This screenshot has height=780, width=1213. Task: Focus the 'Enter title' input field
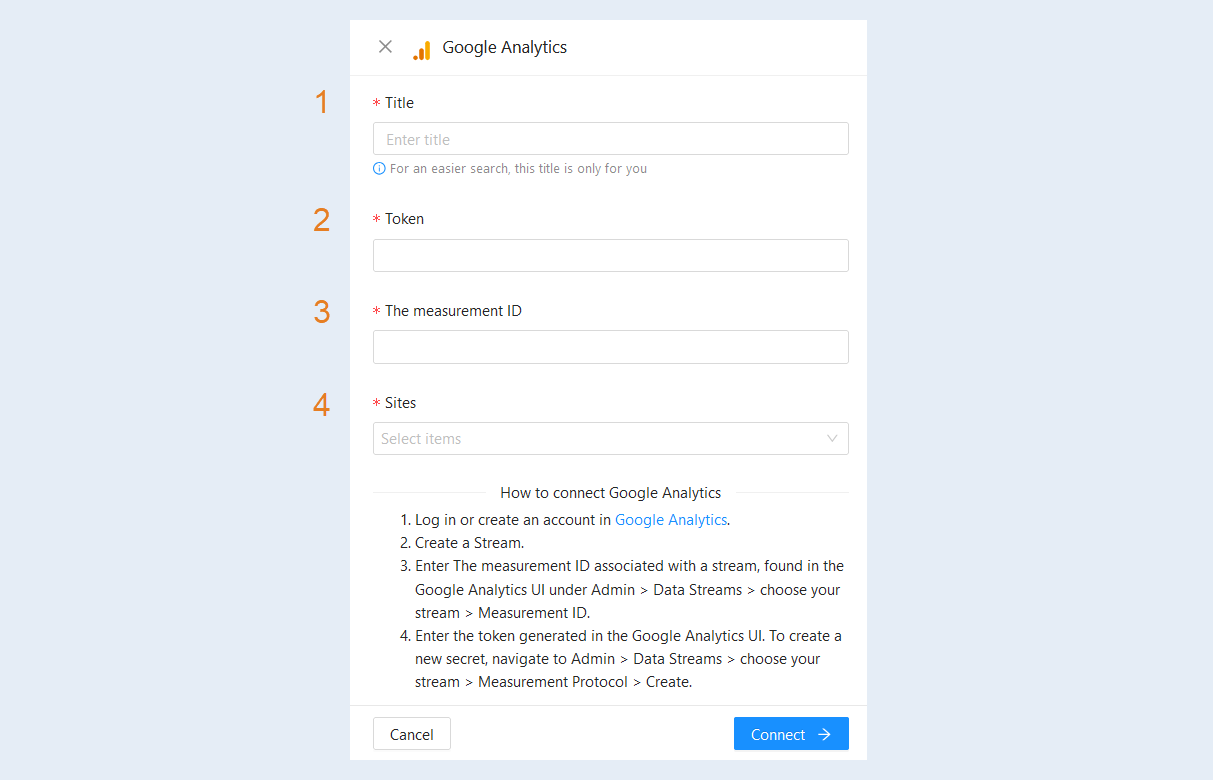tap(610, 139)
